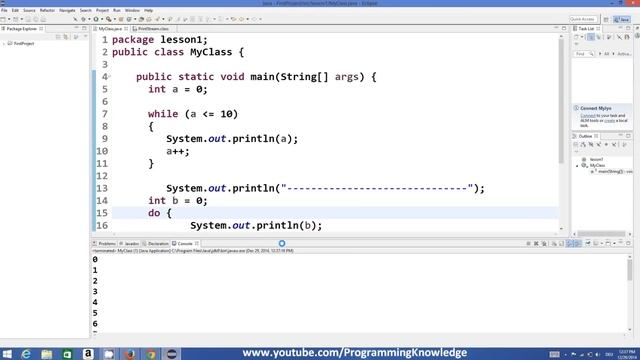
Task: Open the Source menu
Action: tap(29, 10)
